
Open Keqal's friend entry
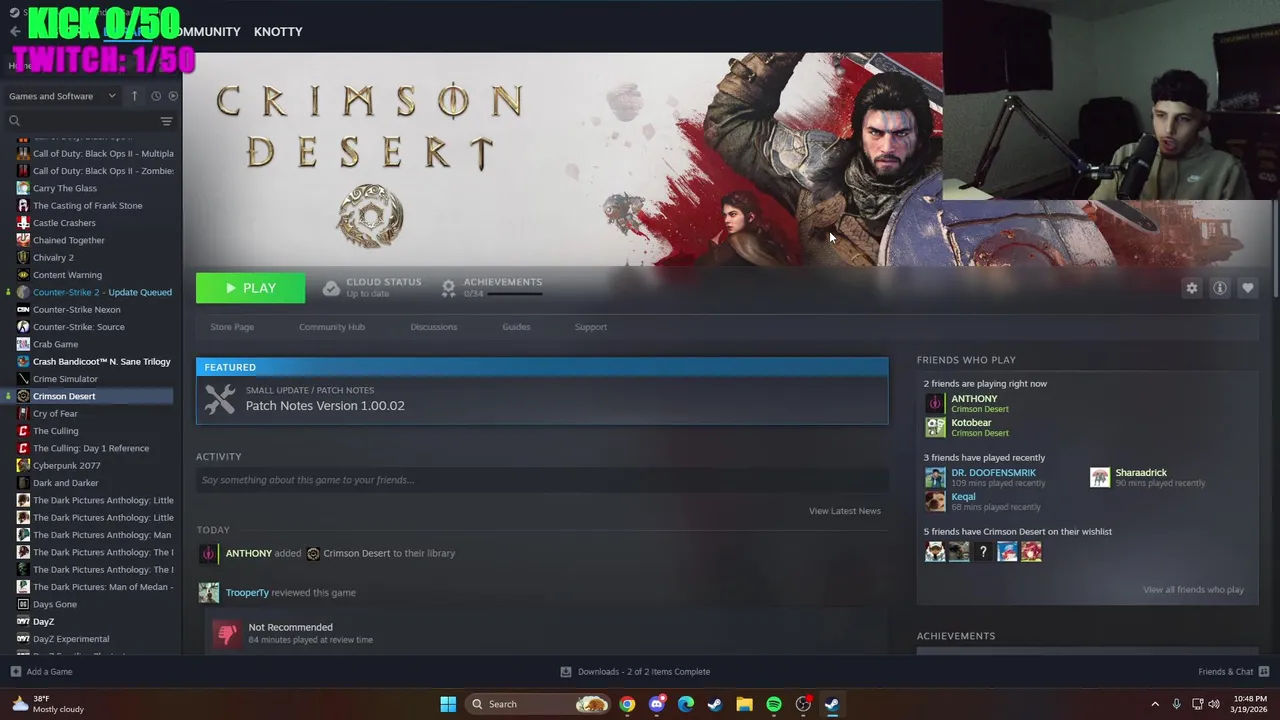[x=982, y=501]
